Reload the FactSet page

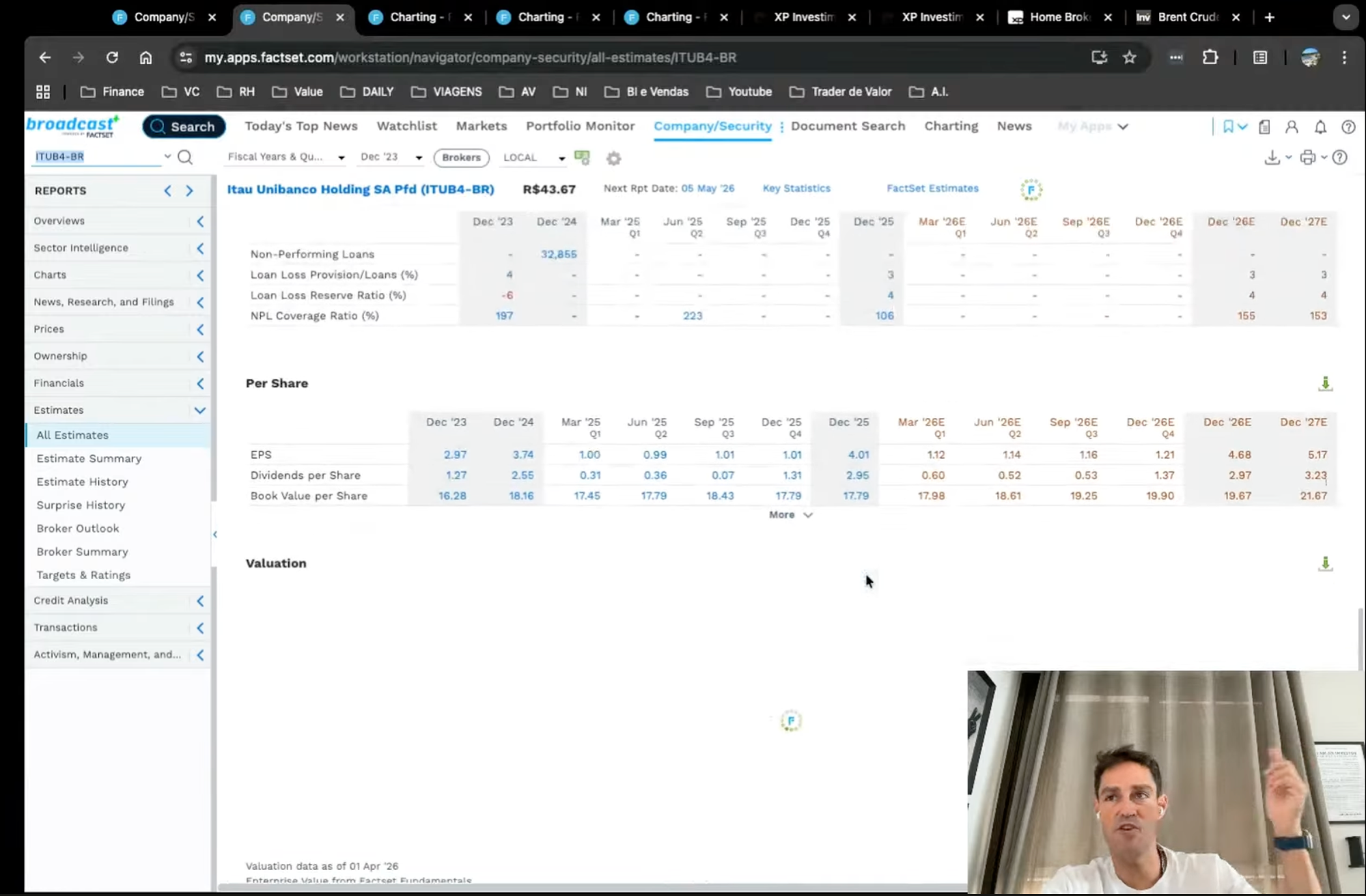[112, 57]
